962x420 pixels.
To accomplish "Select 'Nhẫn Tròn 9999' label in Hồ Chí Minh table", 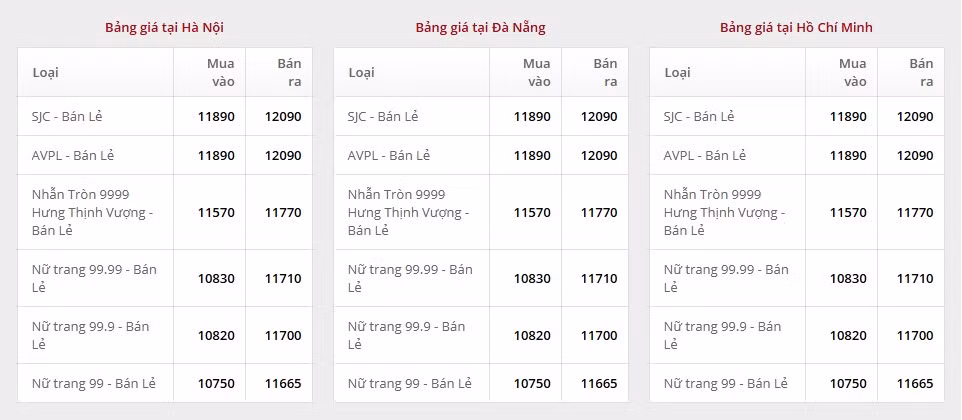I will click(712, 194).
